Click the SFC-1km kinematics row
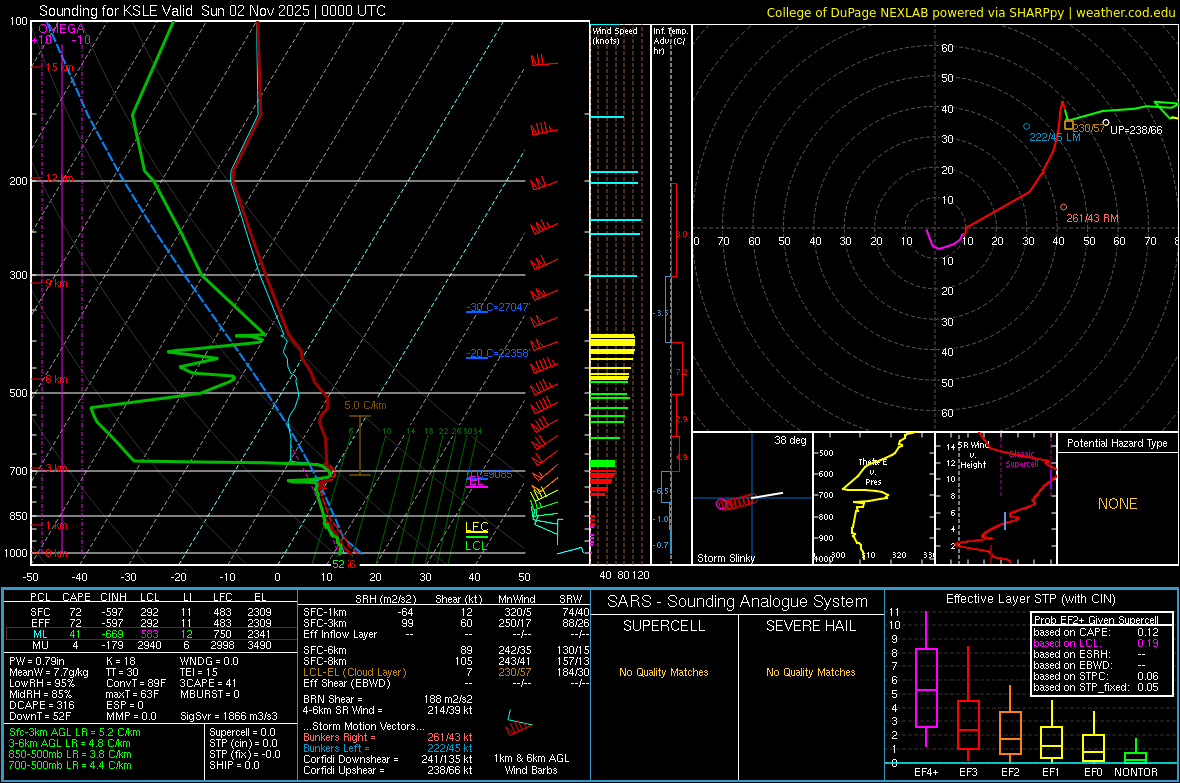The width and height of the screenshot is (1180, 783). tap(446, 612)
